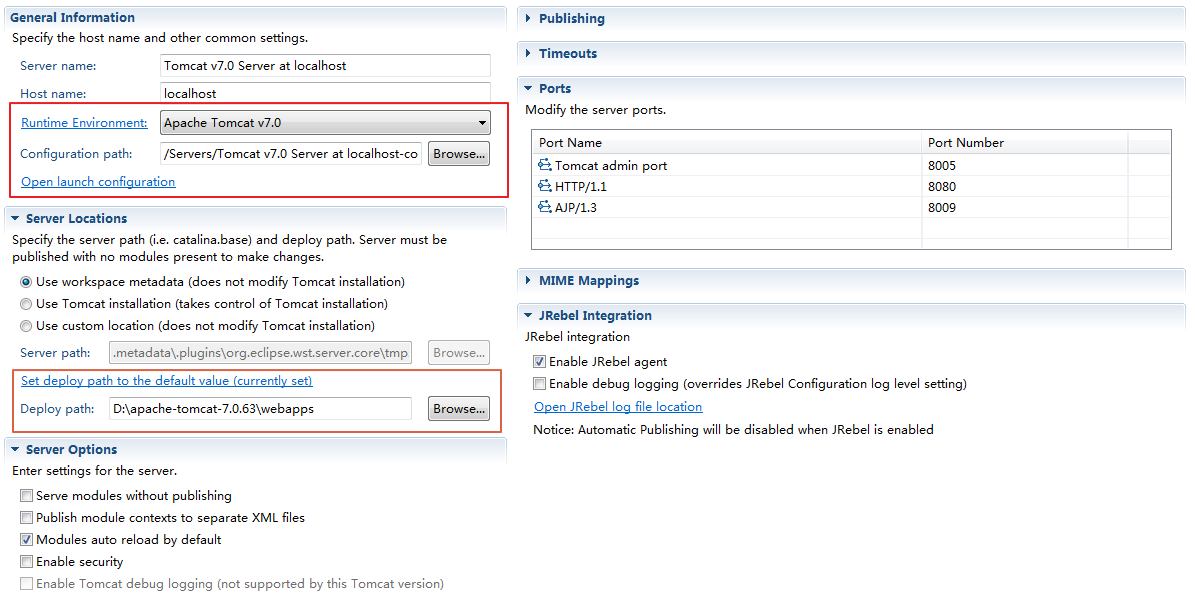Click the General Information section title
Image resolution: width=1195 pixels, height=610 pixels.
[72, 18]
